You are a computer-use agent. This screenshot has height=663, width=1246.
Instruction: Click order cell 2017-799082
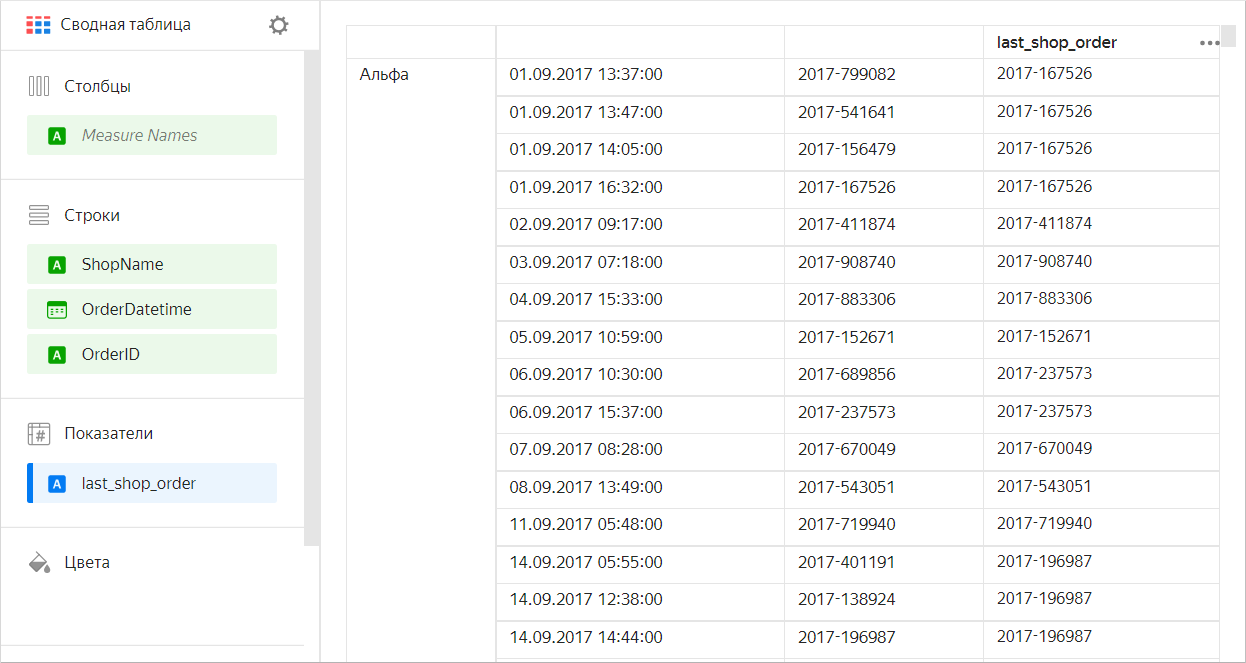[847, 75]
